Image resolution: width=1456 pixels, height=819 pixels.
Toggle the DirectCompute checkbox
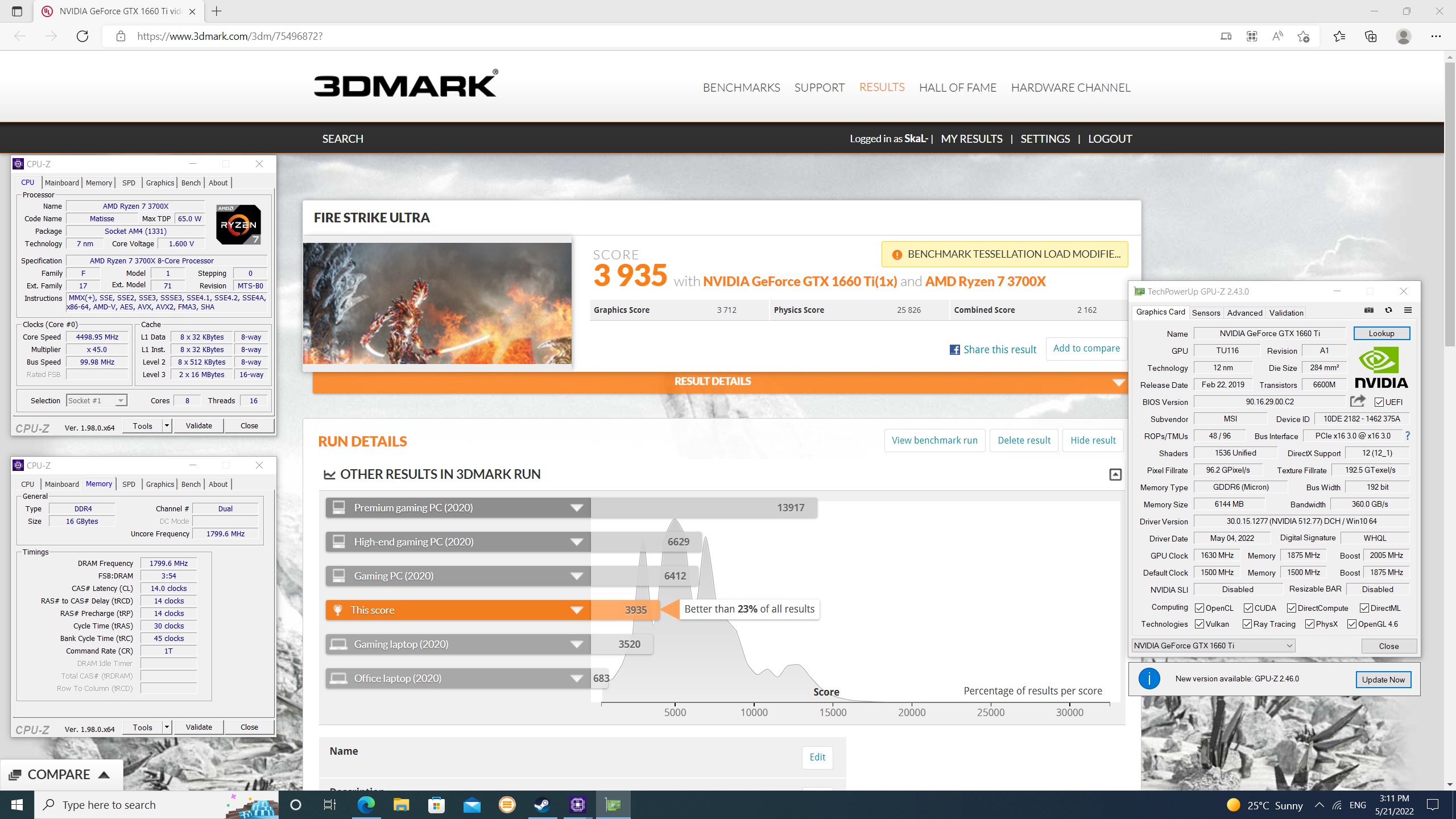(1292, 608)
